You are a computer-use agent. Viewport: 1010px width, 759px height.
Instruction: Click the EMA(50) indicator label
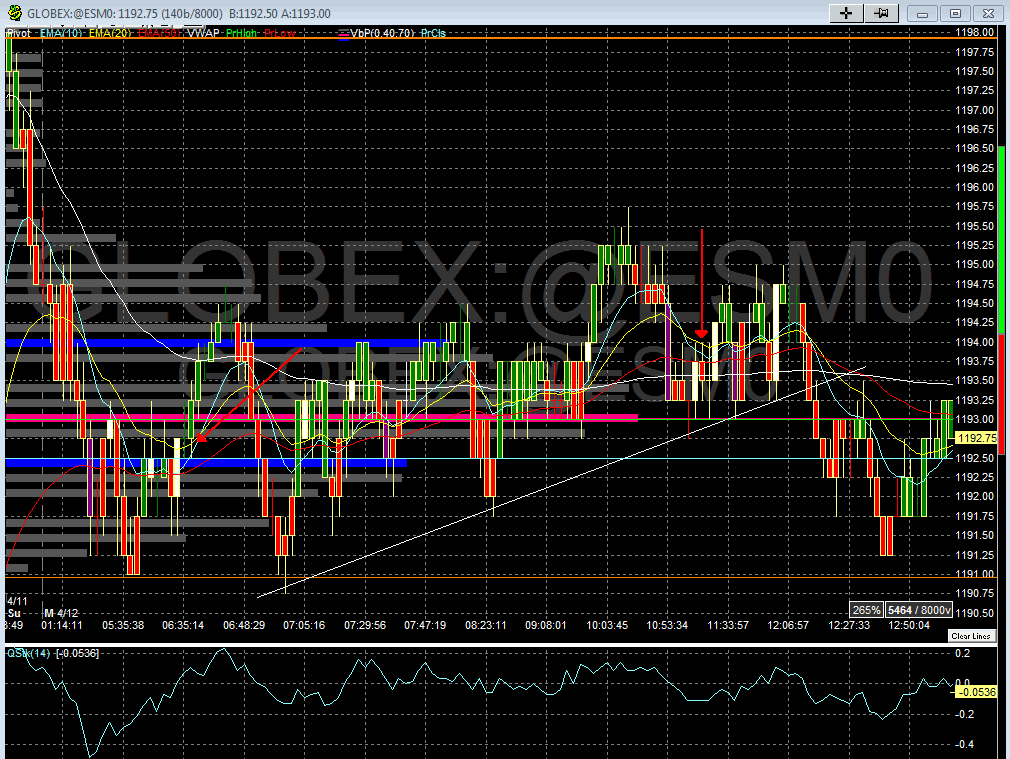158,33
